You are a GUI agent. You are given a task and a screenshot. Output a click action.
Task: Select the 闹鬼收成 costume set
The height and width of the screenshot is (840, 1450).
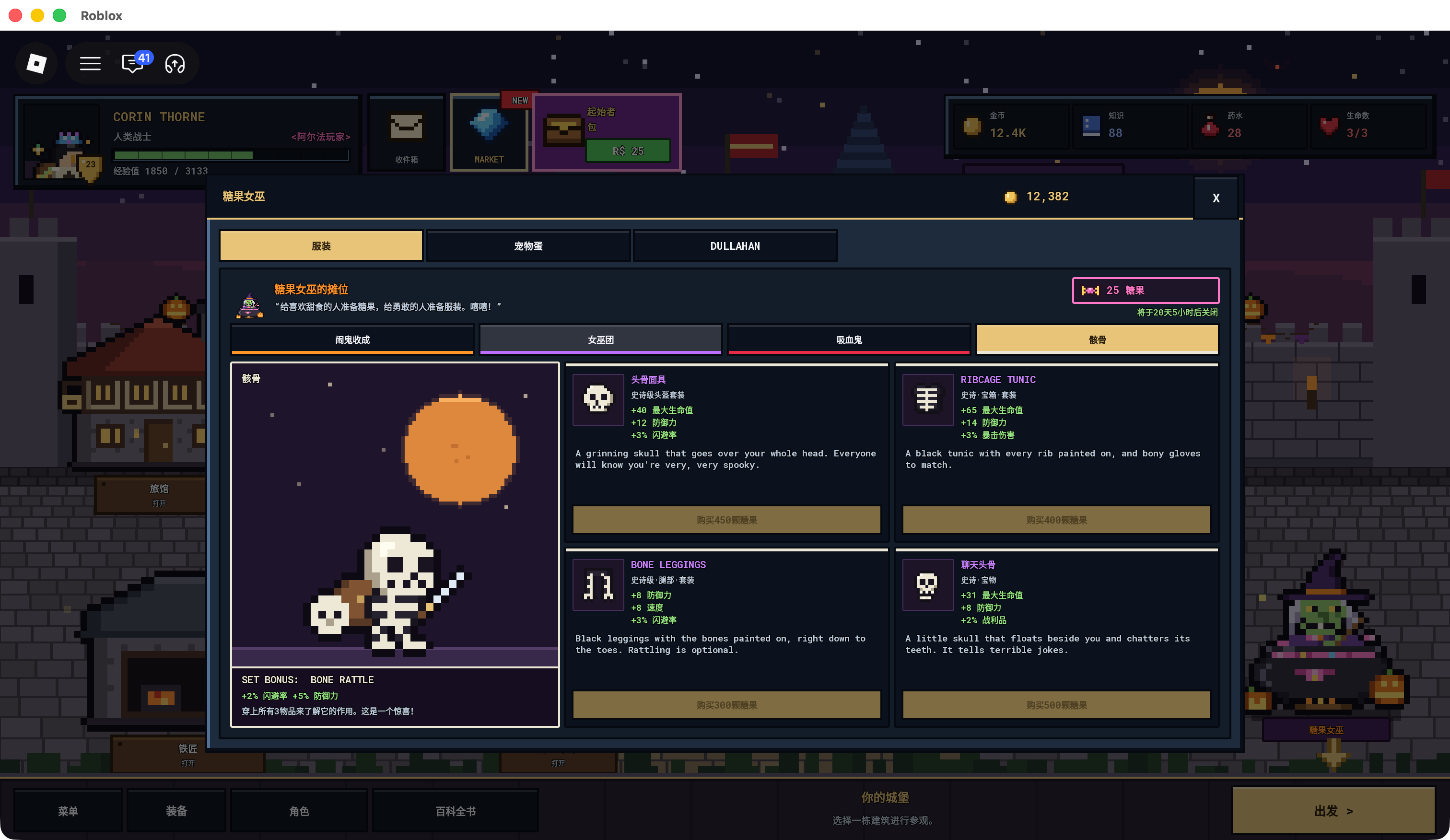click(x=352, y=339)
